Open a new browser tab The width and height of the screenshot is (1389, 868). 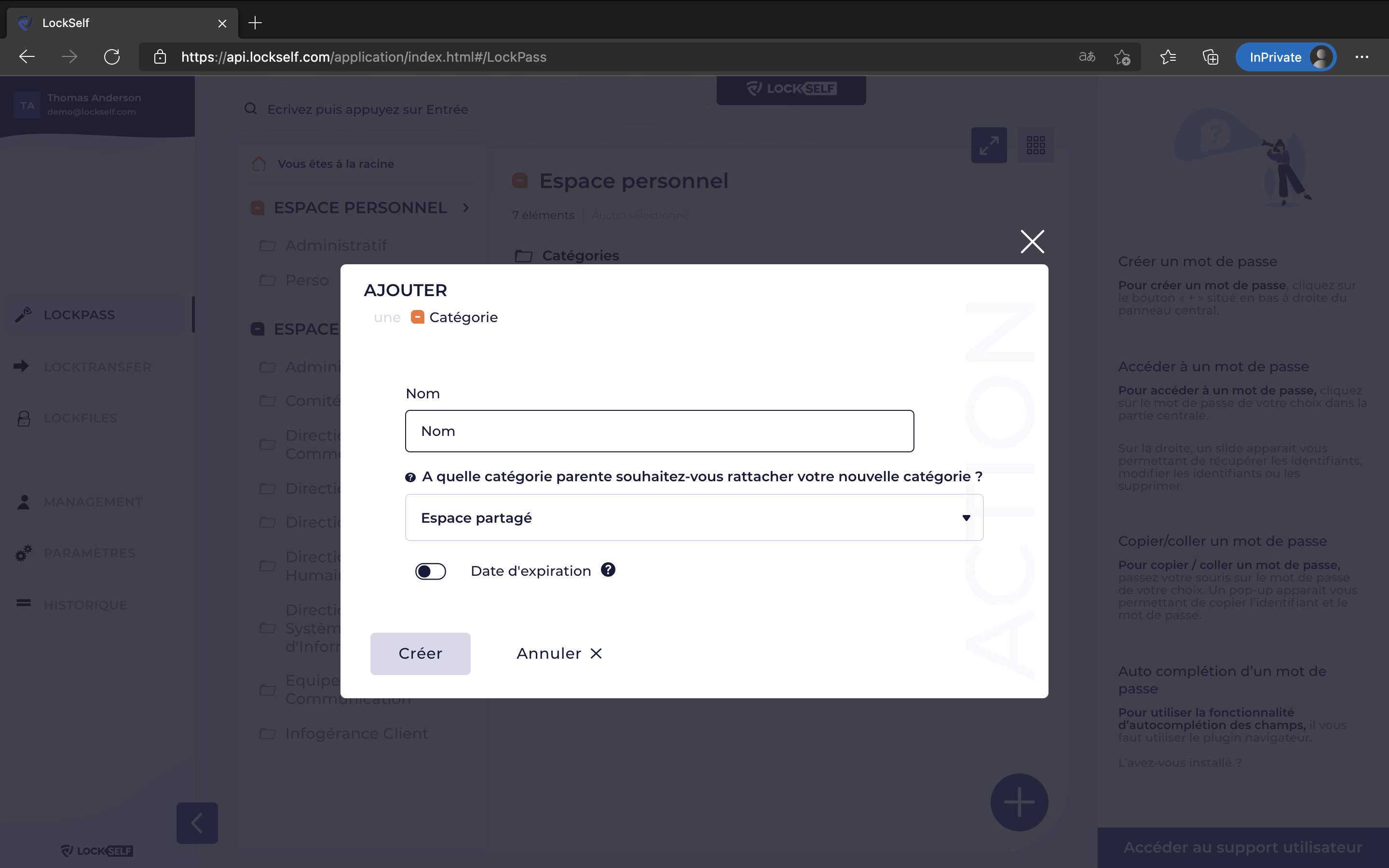click(x=255, y=23)
